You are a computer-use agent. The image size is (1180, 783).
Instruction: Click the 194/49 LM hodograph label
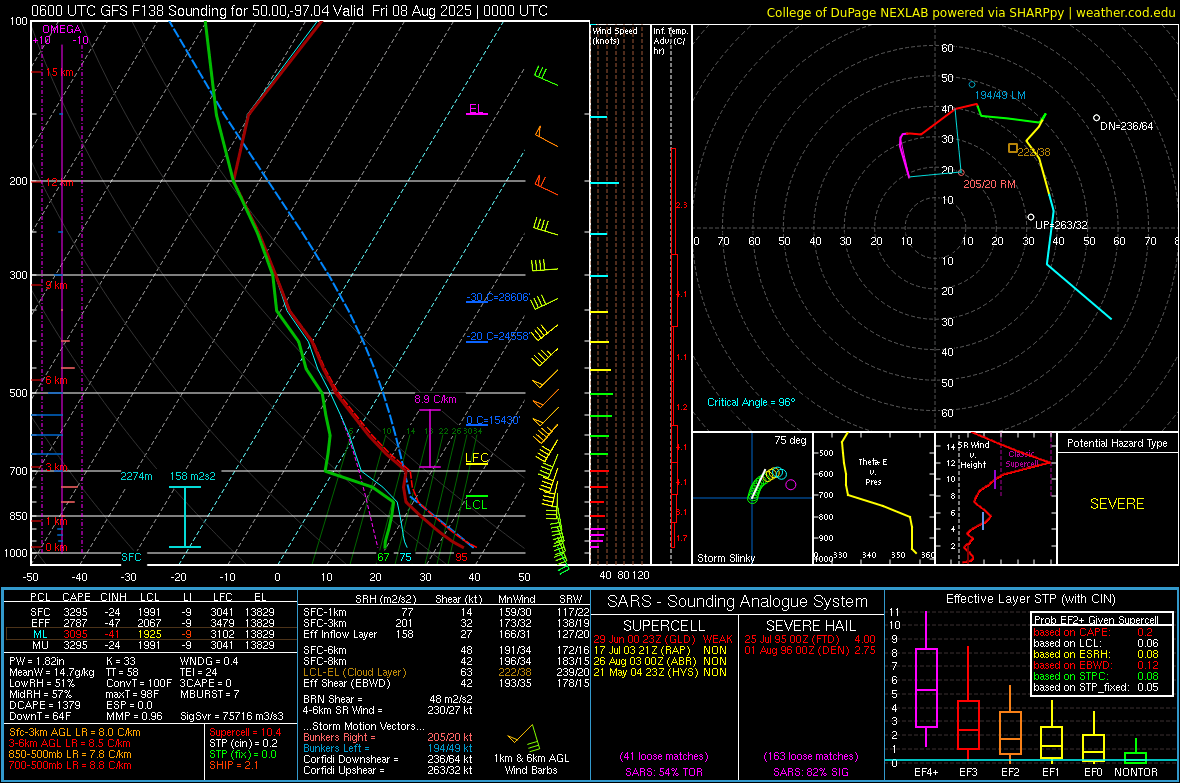[x=1000, y=96]
